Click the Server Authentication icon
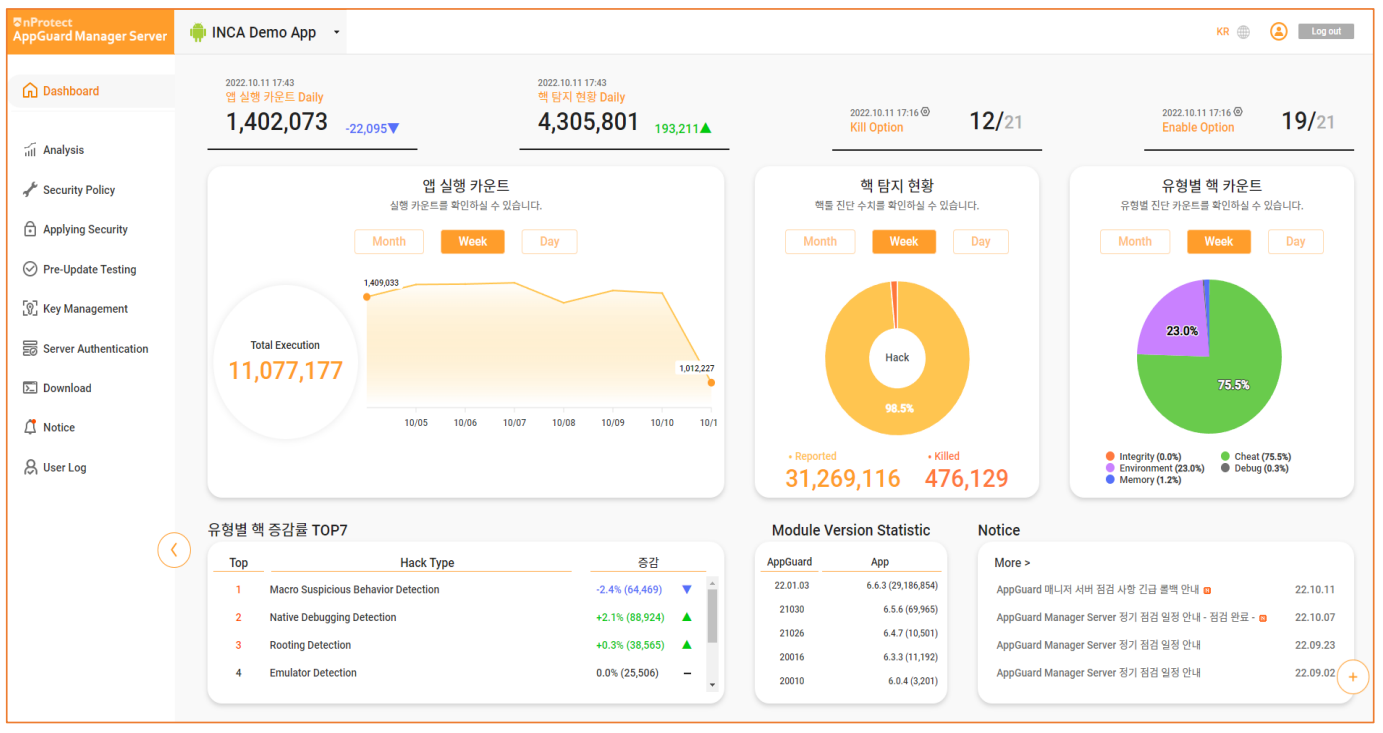This screenshot has height=733, width=1383. pos(30,349)
